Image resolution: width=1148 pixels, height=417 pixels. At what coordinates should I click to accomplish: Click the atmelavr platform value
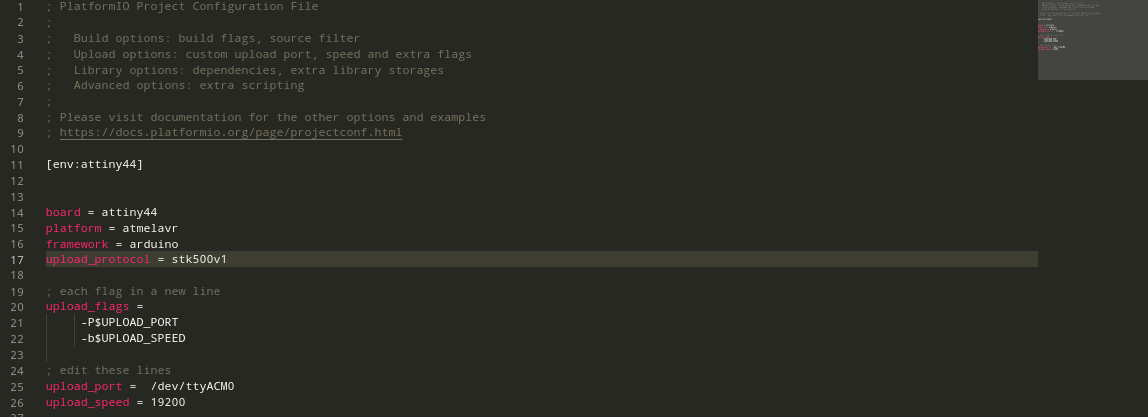pyautogui.click(x=150, y=228)
